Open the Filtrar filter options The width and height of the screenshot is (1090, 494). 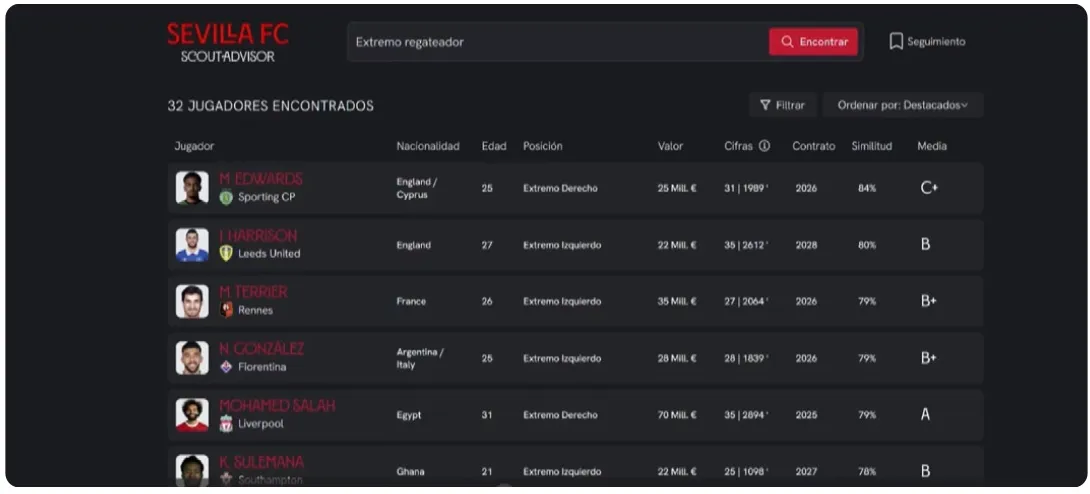pos(782,105)
